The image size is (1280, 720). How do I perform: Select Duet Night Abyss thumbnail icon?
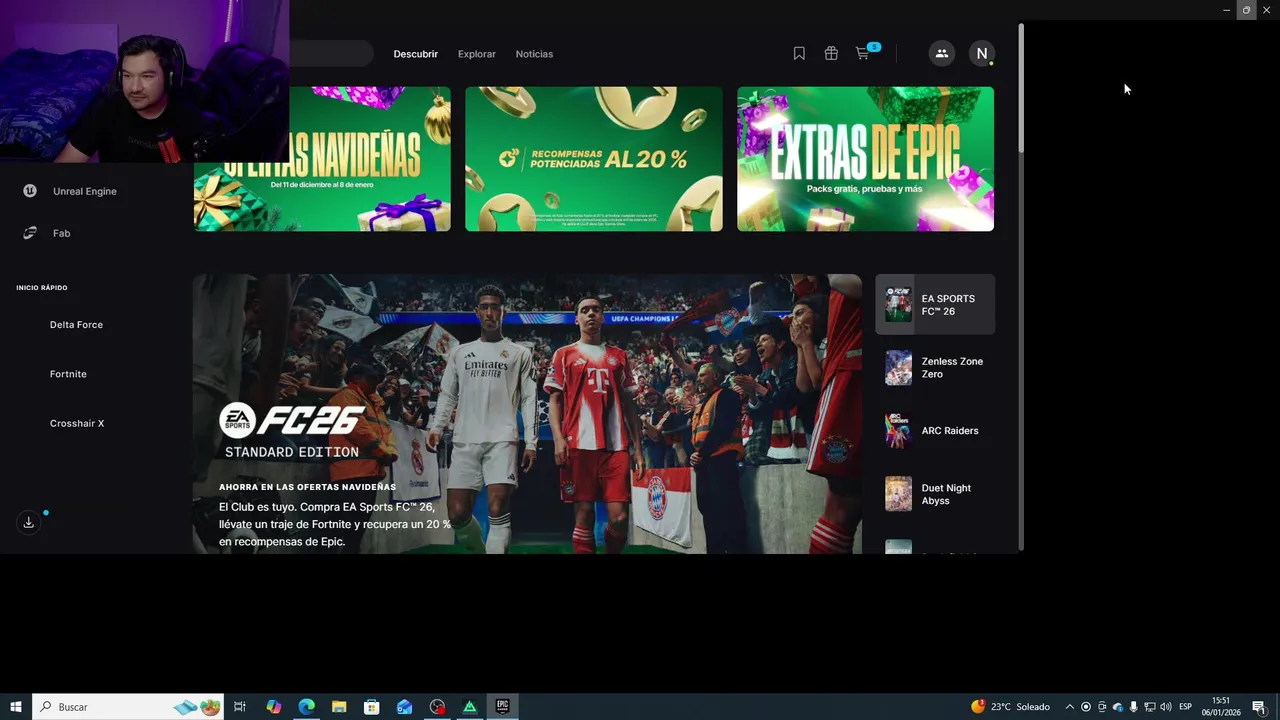[898, 494]
